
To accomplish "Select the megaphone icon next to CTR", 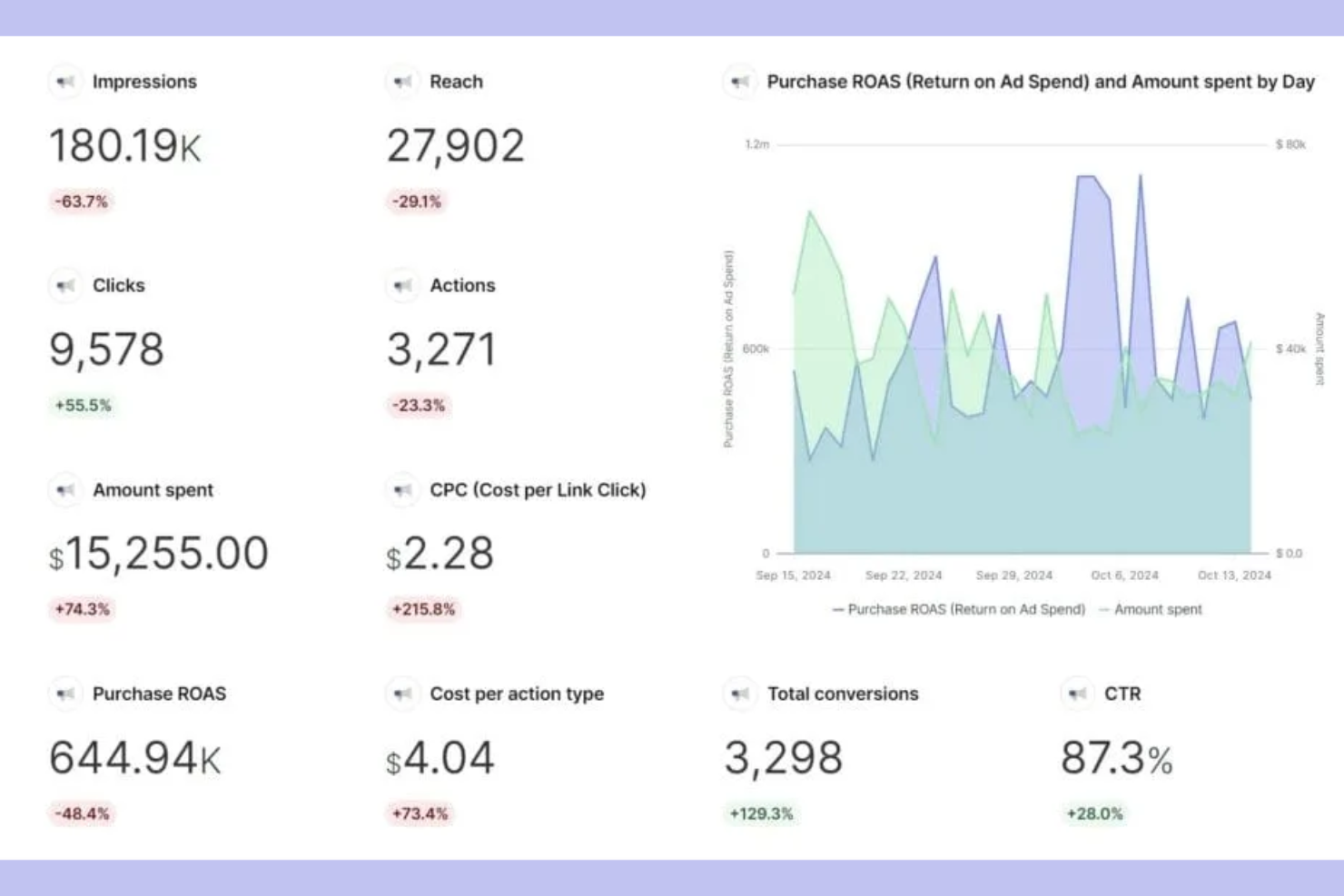I will (1077, 694).
